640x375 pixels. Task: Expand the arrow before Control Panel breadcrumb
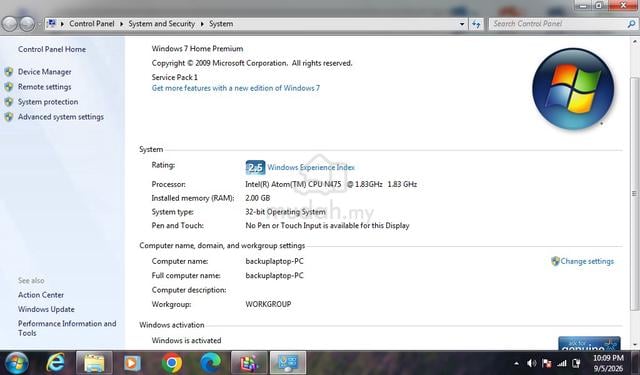click(62, 24)
